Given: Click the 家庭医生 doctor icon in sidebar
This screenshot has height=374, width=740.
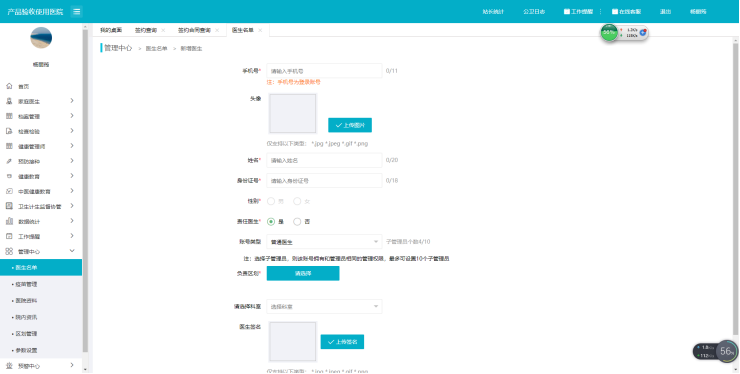Looking at the screenshot, I should click(9, 101).
